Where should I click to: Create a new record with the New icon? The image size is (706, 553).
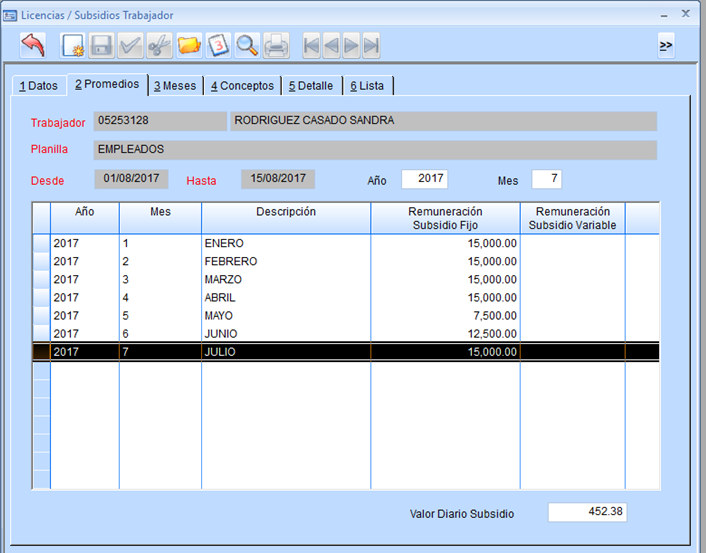click(72, 45)
